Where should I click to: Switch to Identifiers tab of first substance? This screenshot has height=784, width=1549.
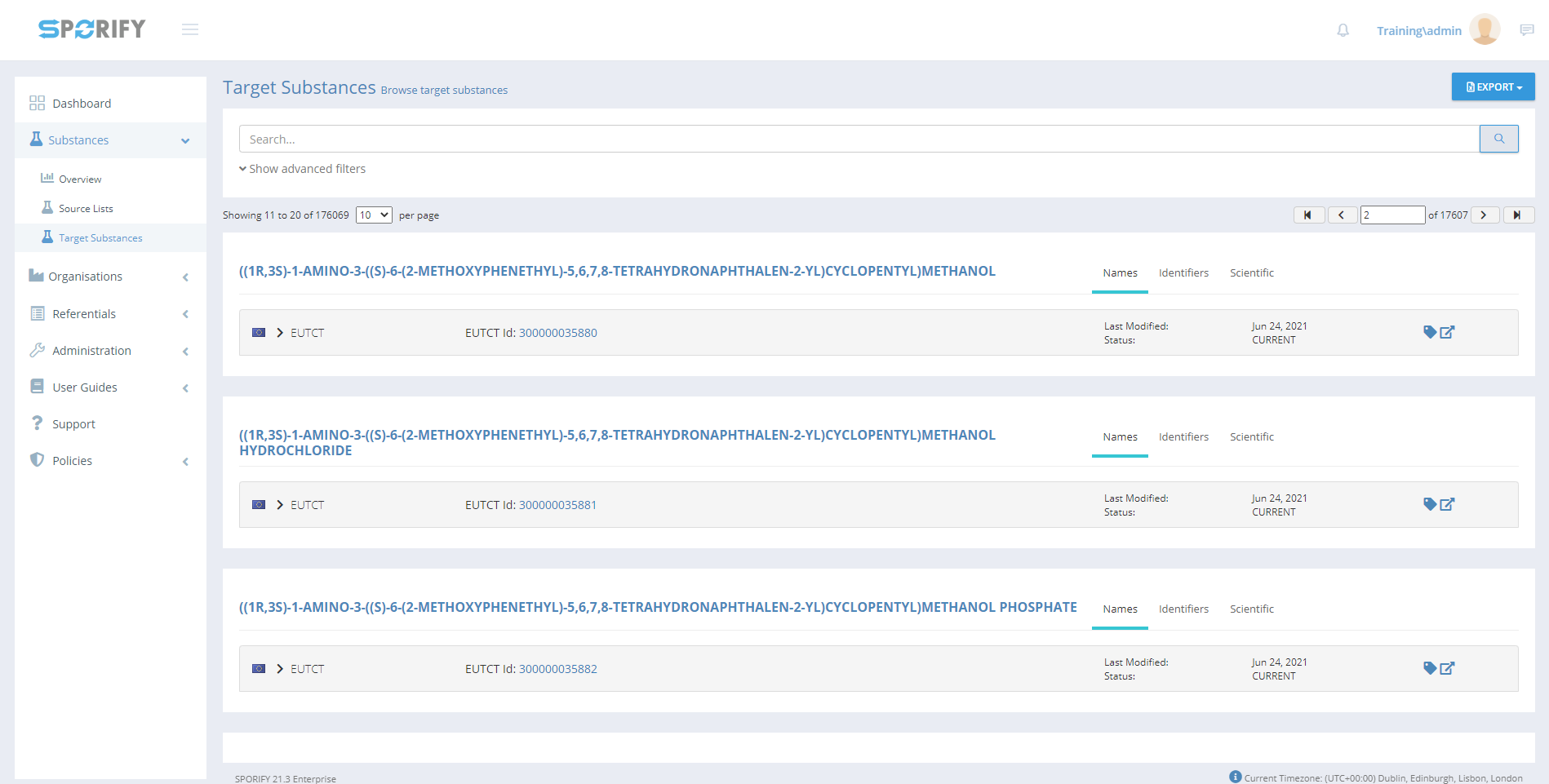(1183, 273)
